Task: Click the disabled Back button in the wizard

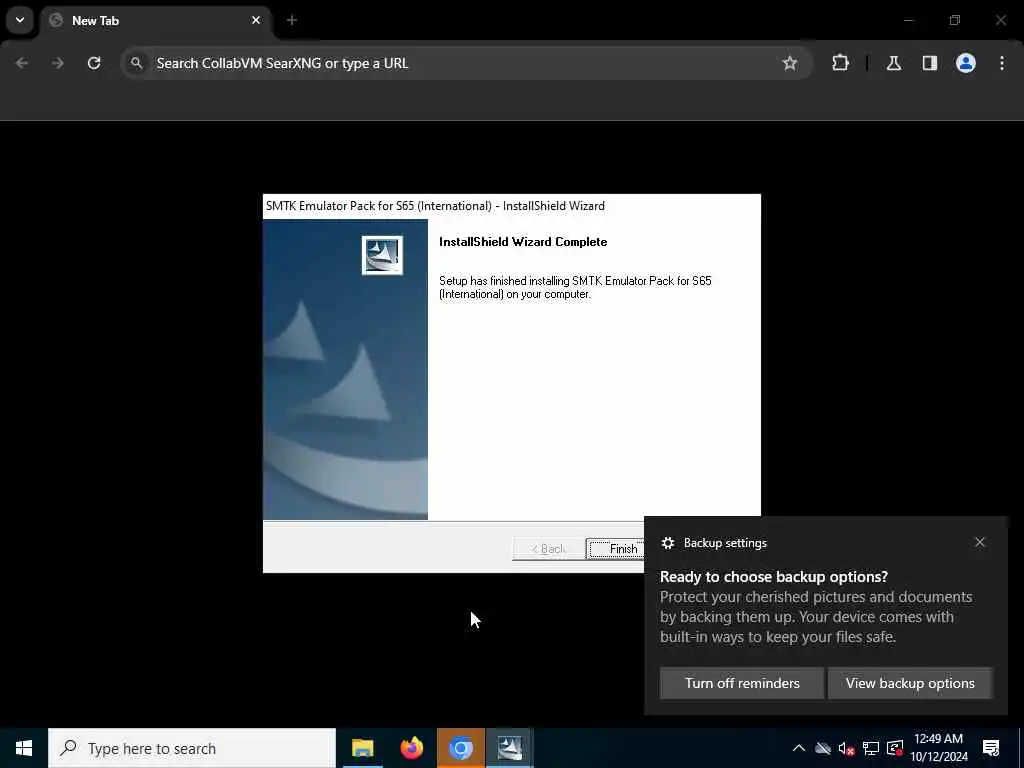Action: pos(549,549)
